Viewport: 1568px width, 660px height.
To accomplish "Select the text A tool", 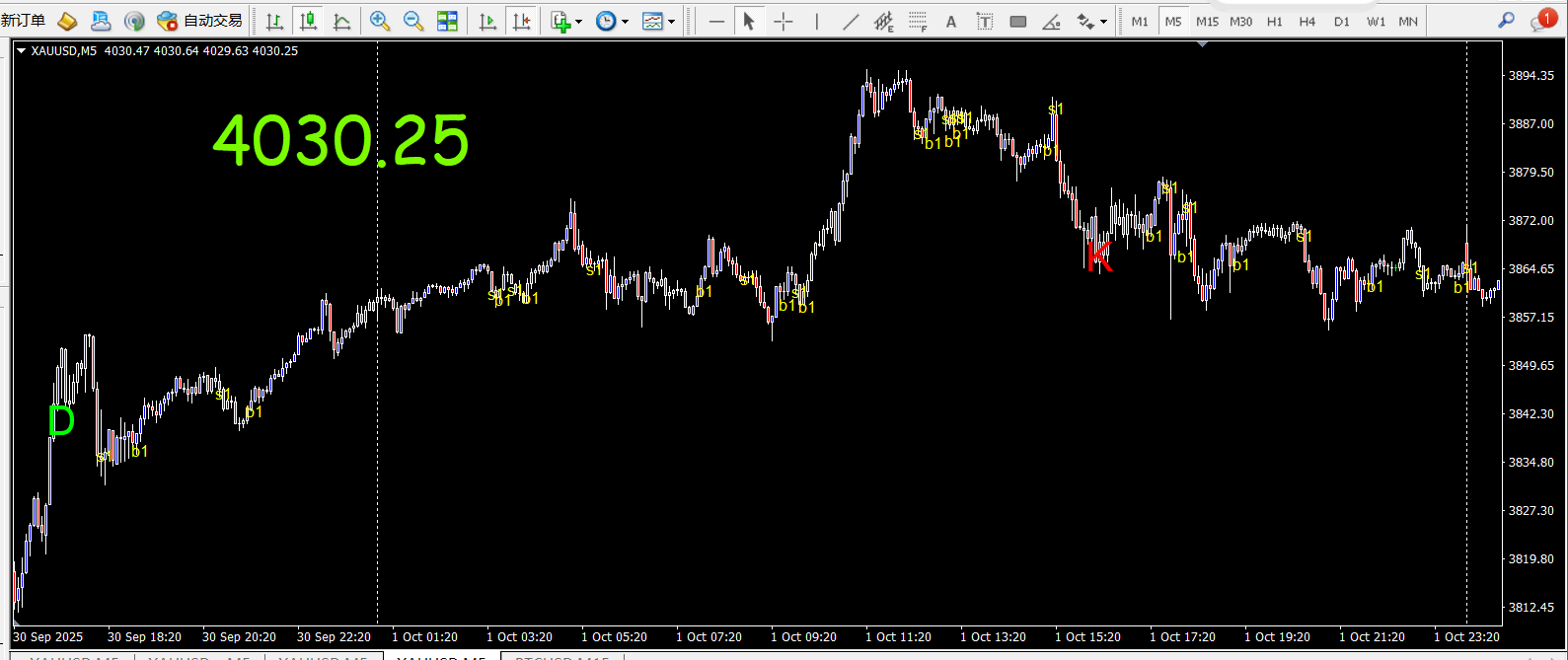I will (x=951, y=21).
